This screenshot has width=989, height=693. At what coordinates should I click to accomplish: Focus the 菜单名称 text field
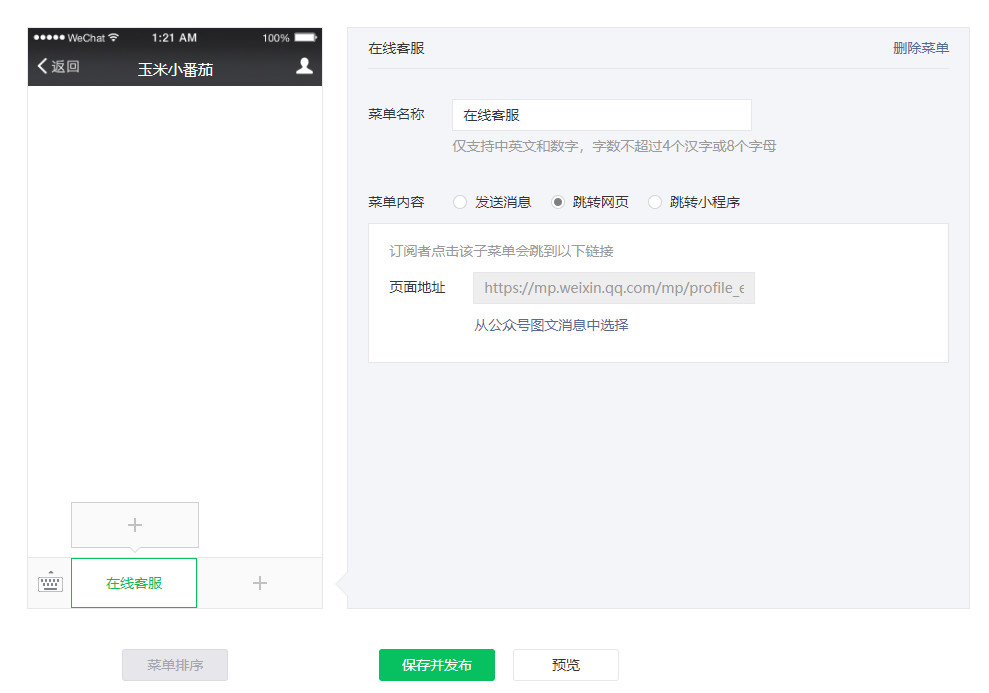pos(601,115)
